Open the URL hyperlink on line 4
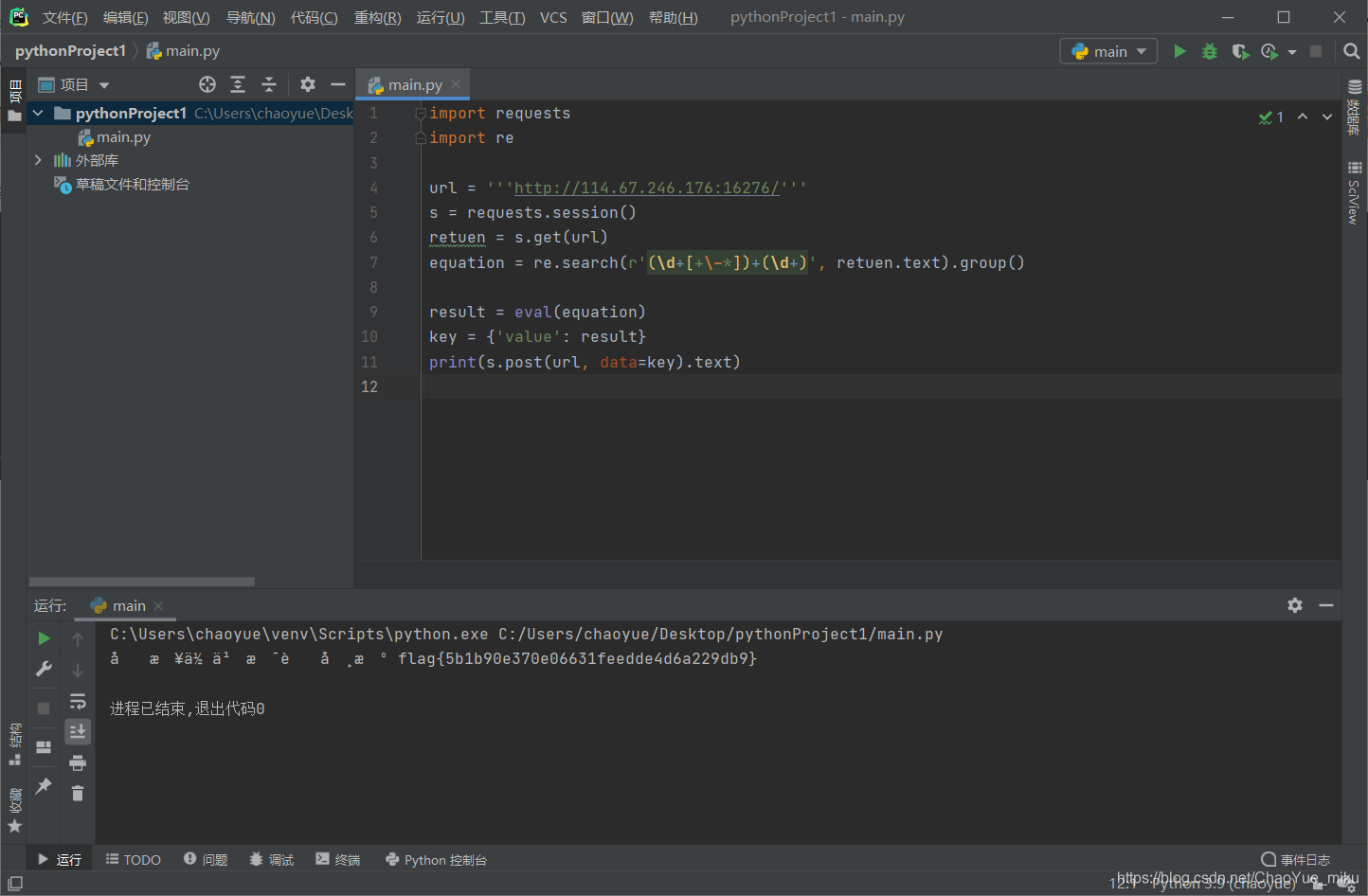The image size is (1368, 896). pyautogui.click(x=647, y=188)
